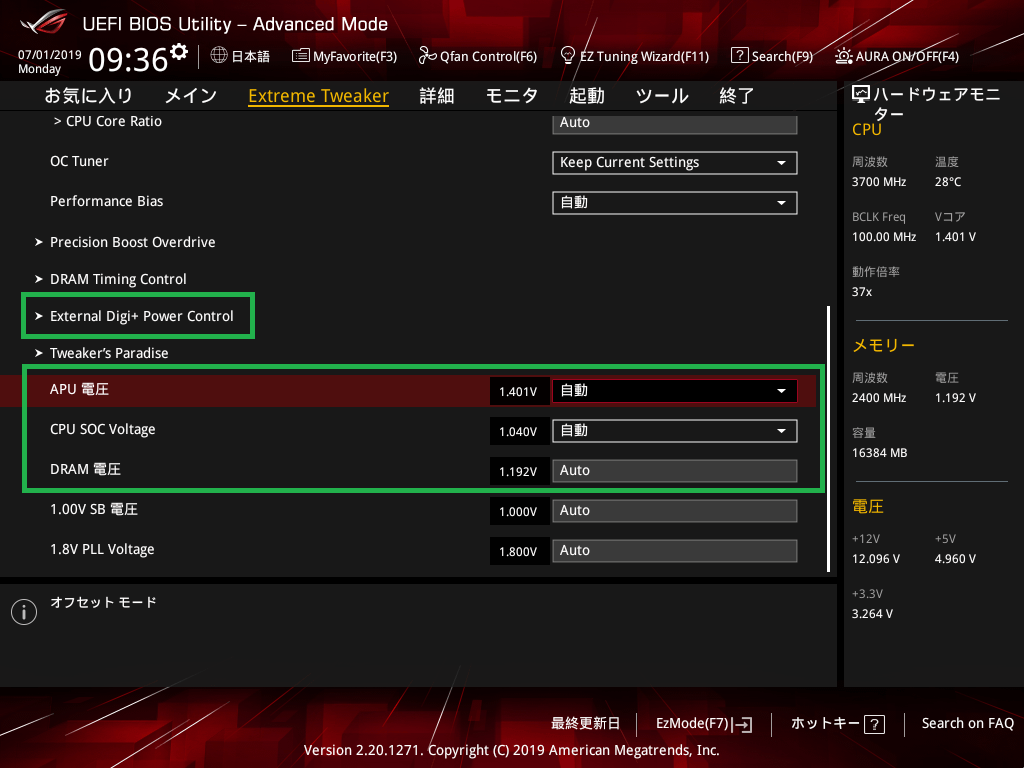Click the 3.264 V reading
1024x768 pixels.
(x=872, y=614)
